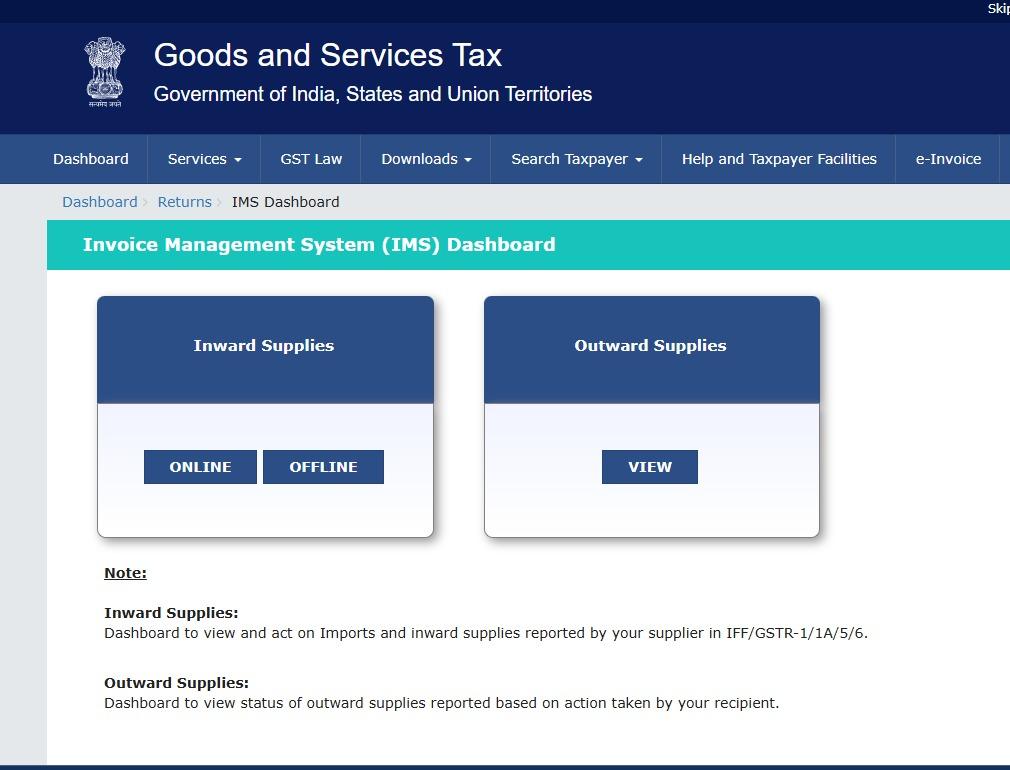This screenshot has height=770, width=1010.
Task: Expand the Services dropdown menu
Action: coord(204,159)
